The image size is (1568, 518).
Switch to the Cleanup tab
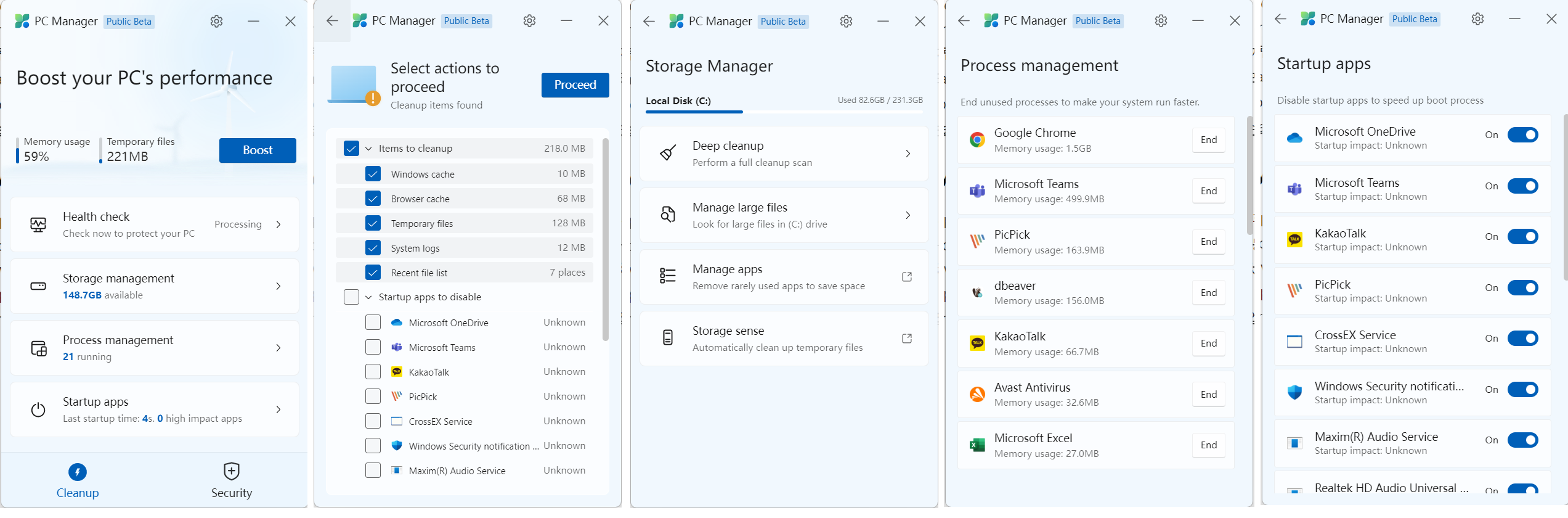[78, 481]
